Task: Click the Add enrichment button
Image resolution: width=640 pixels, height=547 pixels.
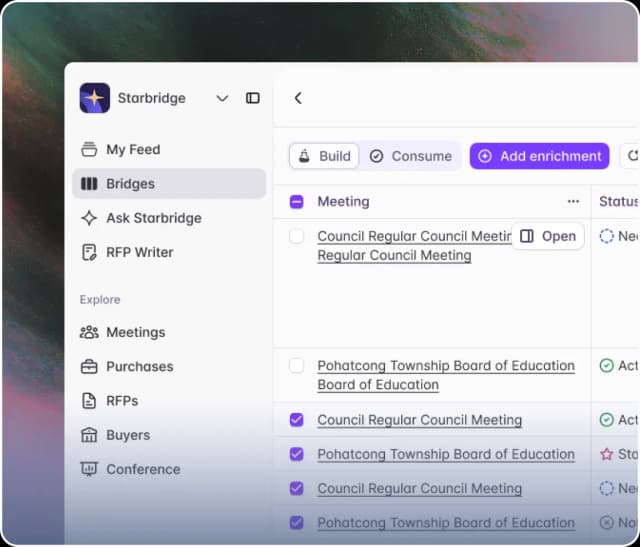Action: [x=539, y=156]
